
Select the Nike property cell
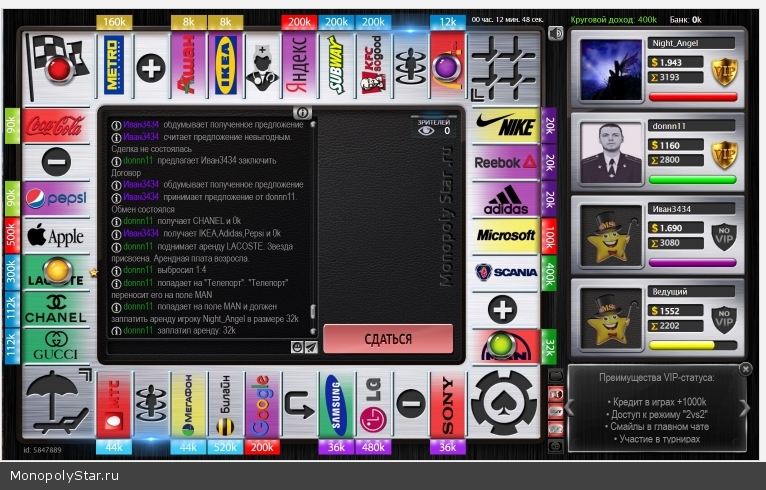pos(506,126)
